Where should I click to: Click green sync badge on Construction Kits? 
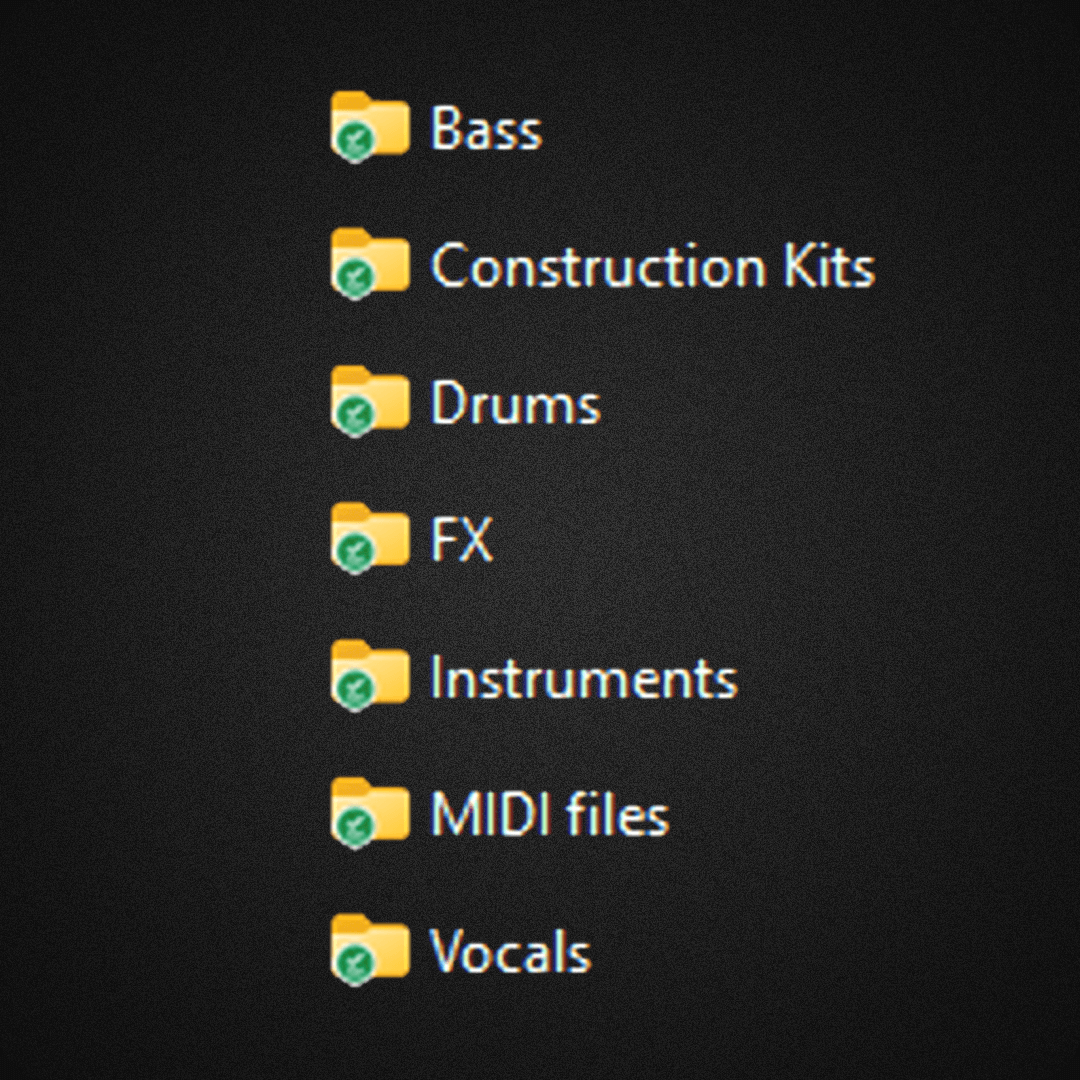[x=355, y=278]
